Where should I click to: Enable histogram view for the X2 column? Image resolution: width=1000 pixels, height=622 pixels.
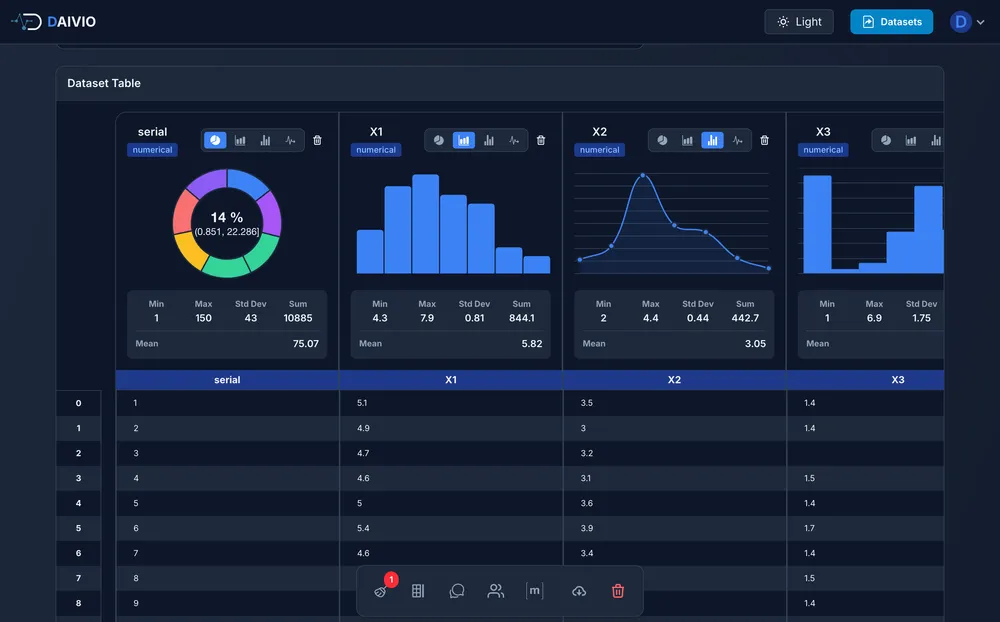coord(687,140)
